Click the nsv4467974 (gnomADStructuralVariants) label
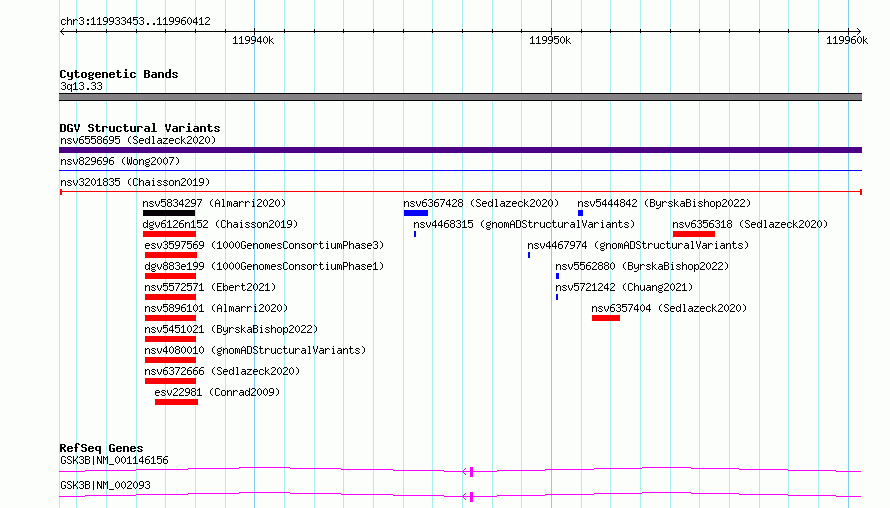Screen dimensions: 890x508 click(x=638, y=245)
